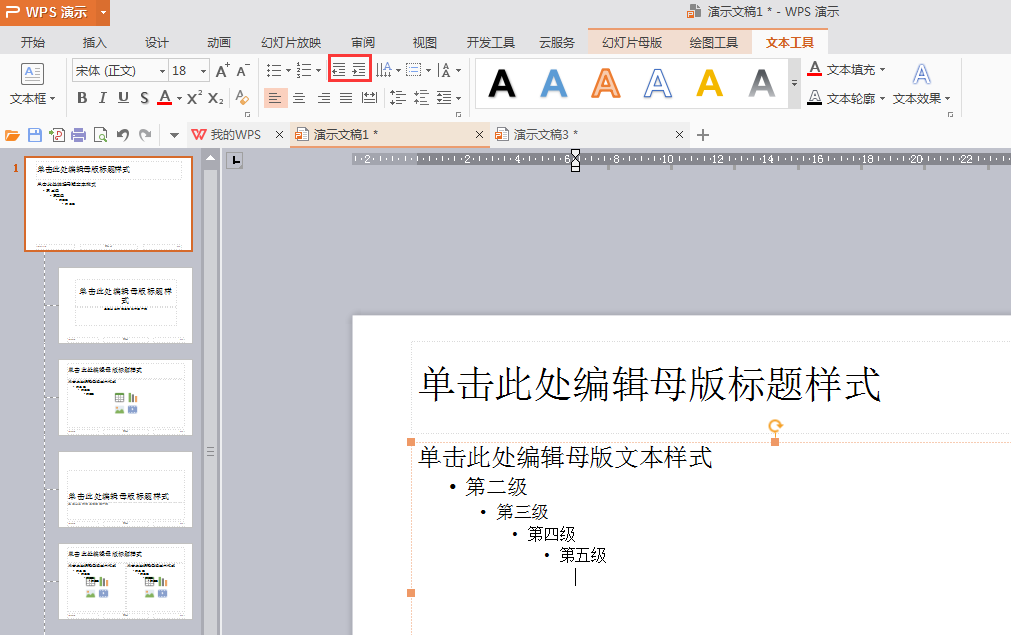Toggle bold formatting
The width and height of the screenshot is (1011, 635).
tap(82, 97)
